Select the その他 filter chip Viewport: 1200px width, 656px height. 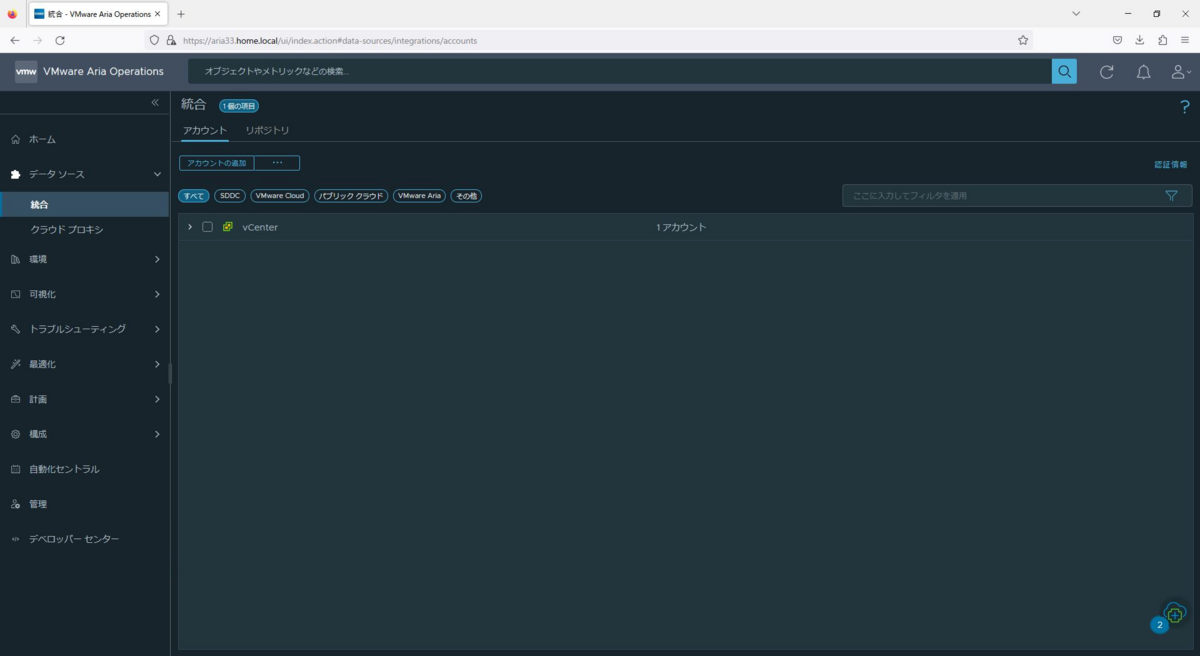[x=466, y=196]
